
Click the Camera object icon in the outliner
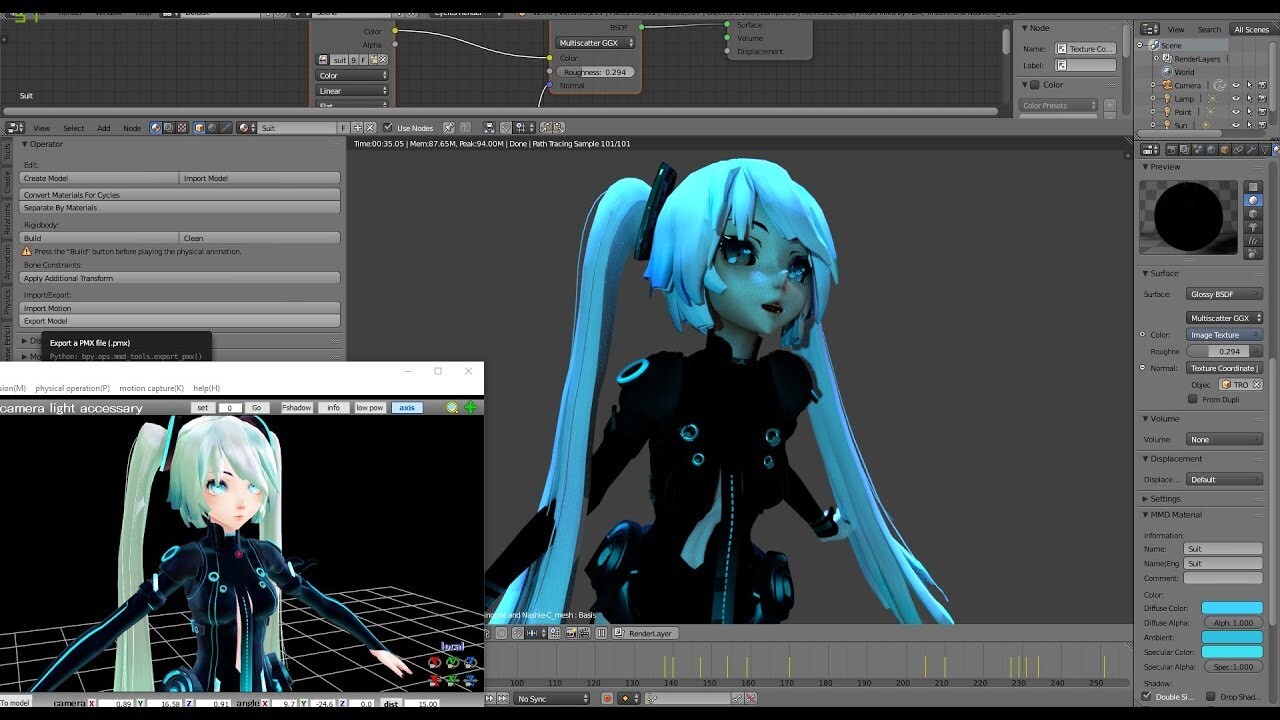(x=1167, y=85)
